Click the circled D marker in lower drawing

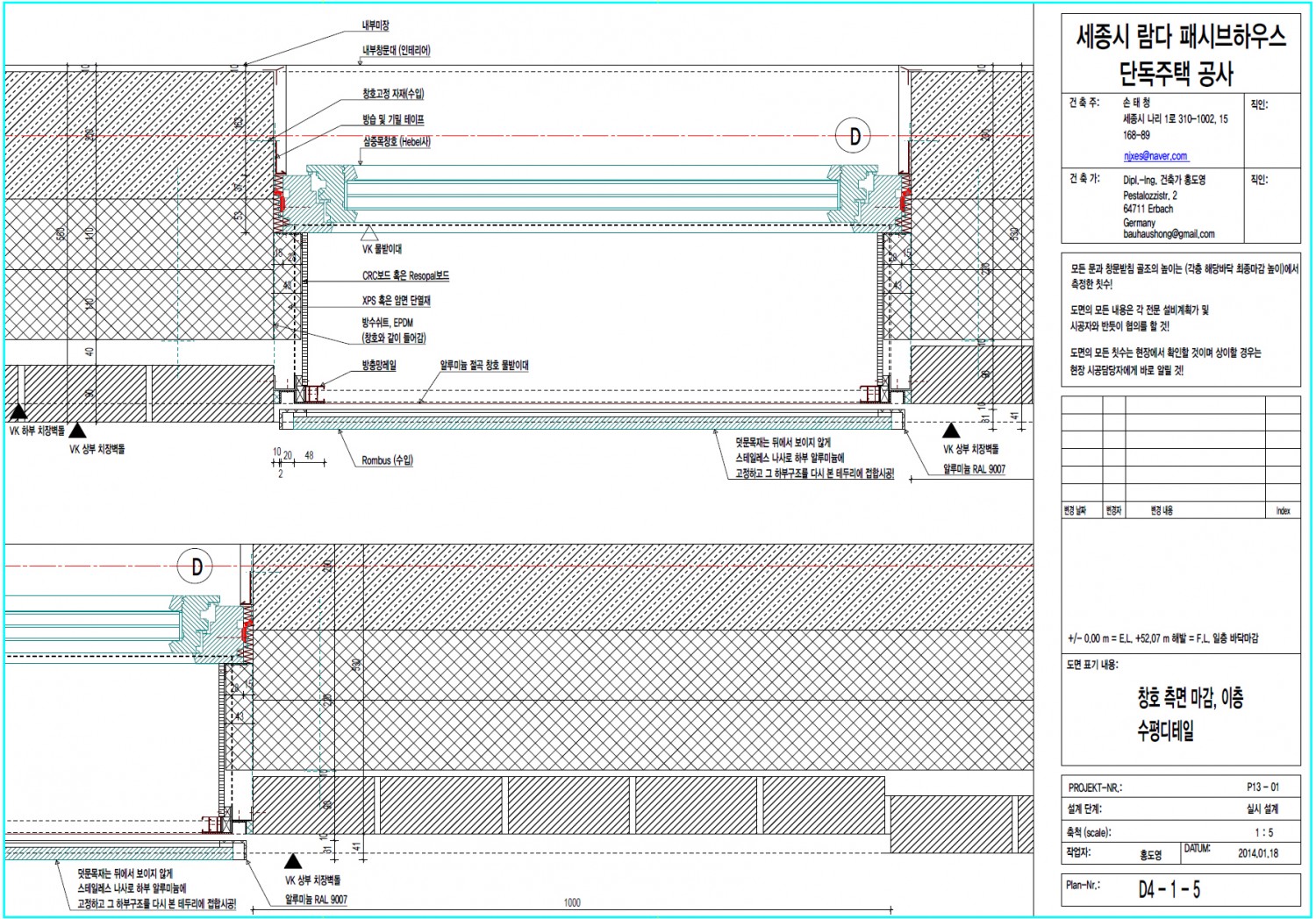(196, 566)
